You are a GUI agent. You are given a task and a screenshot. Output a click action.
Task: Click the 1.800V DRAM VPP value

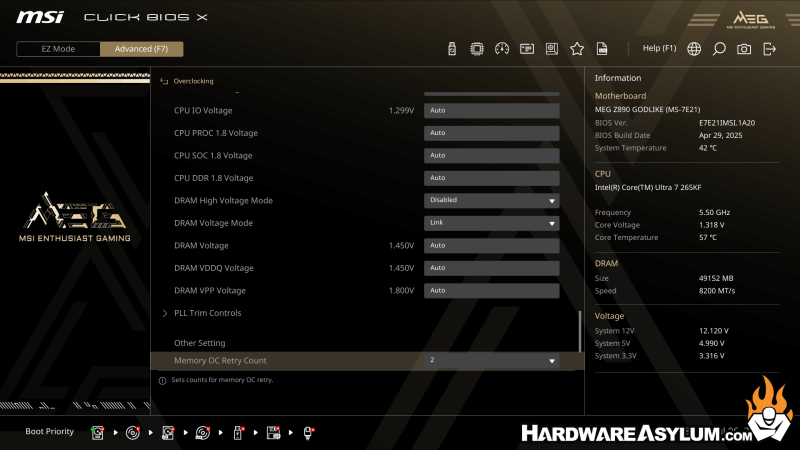(x=401, y=290)
